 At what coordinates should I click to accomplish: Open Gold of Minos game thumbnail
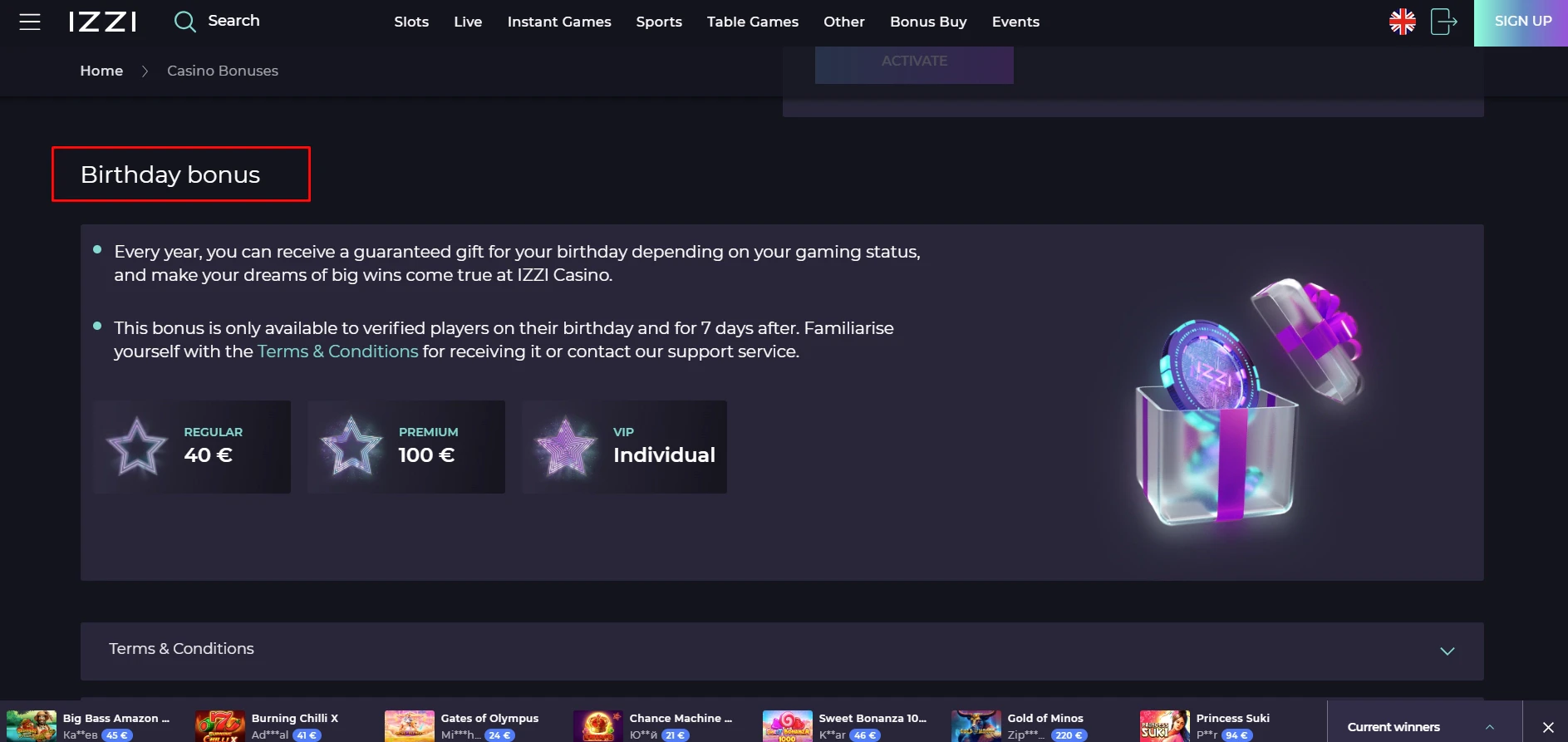click(x=976, y=726)
